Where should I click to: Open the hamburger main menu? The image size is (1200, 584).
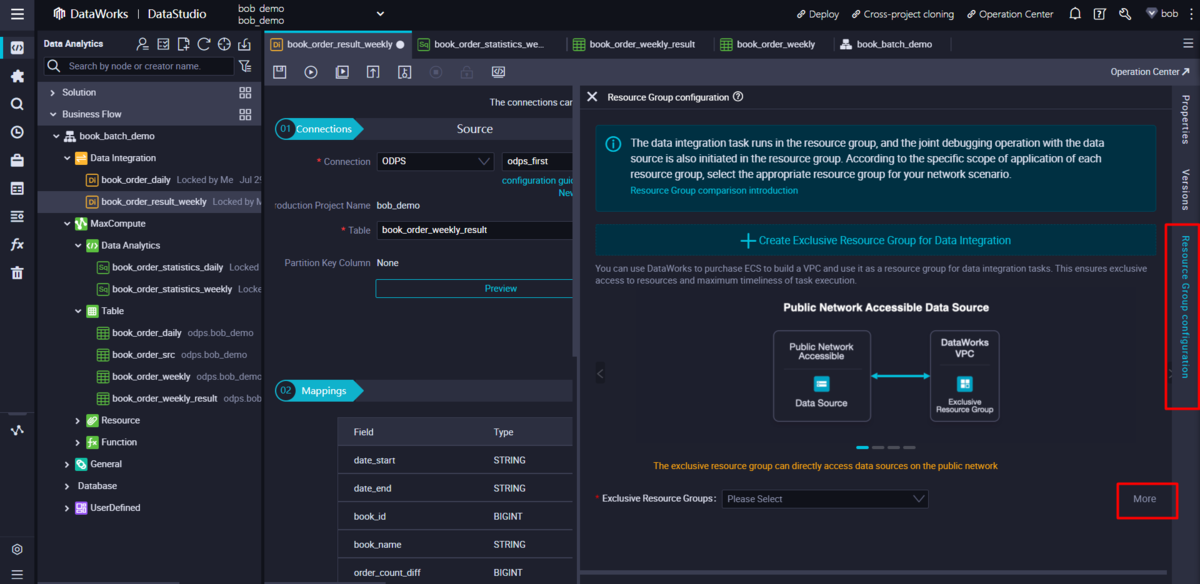coord(17,14)
